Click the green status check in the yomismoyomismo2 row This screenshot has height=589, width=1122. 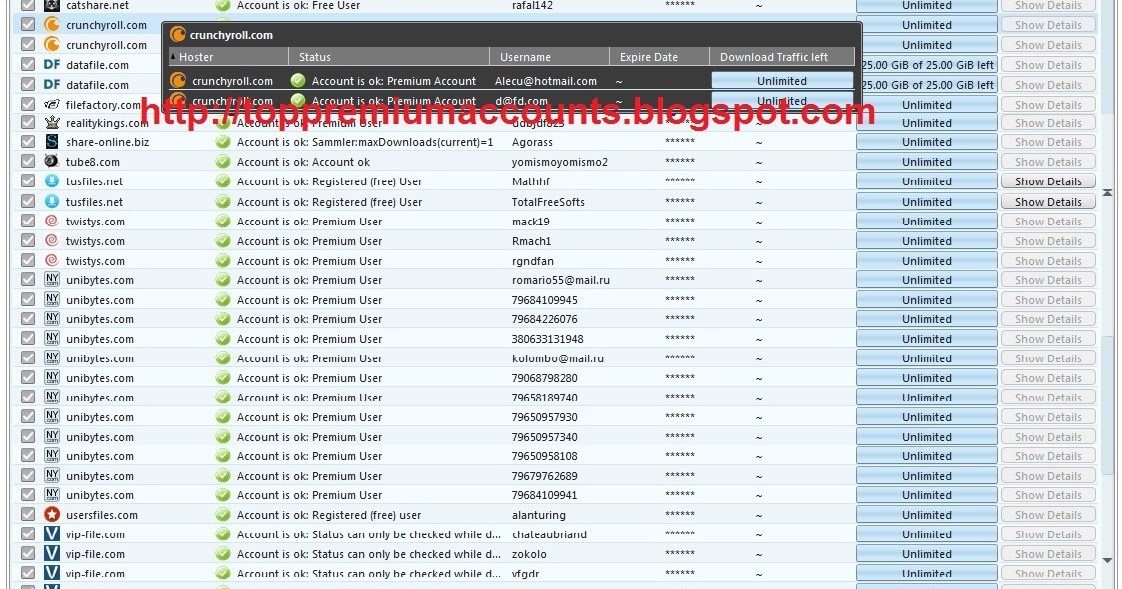pos(223,161)
